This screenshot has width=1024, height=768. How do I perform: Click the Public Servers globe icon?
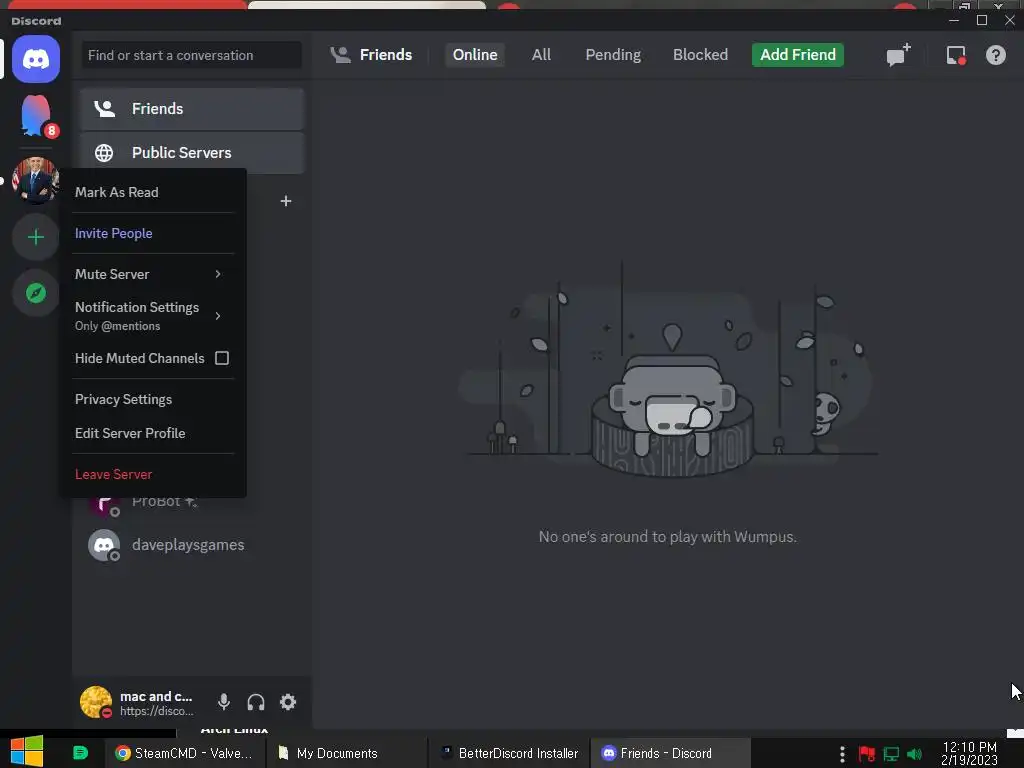[104, 153]
